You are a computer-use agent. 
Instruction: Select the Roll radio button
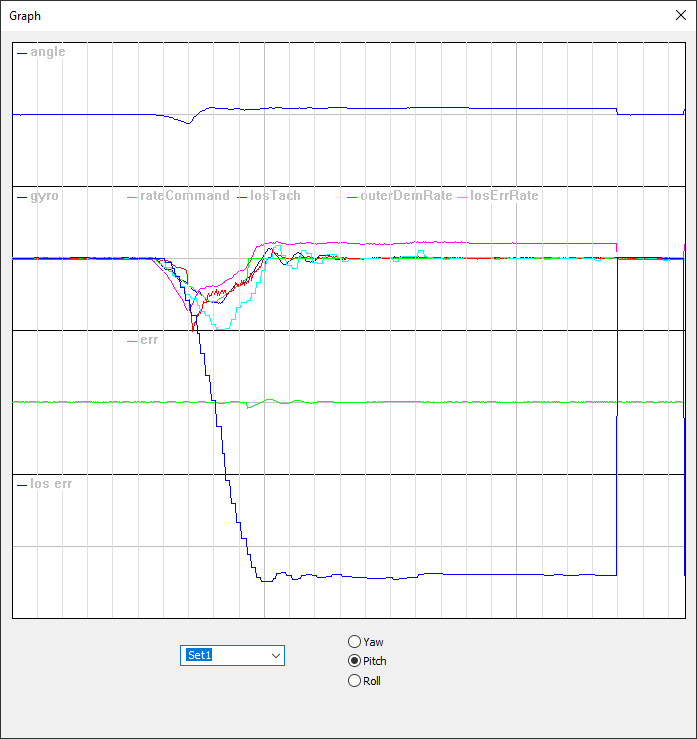(354, 681)
